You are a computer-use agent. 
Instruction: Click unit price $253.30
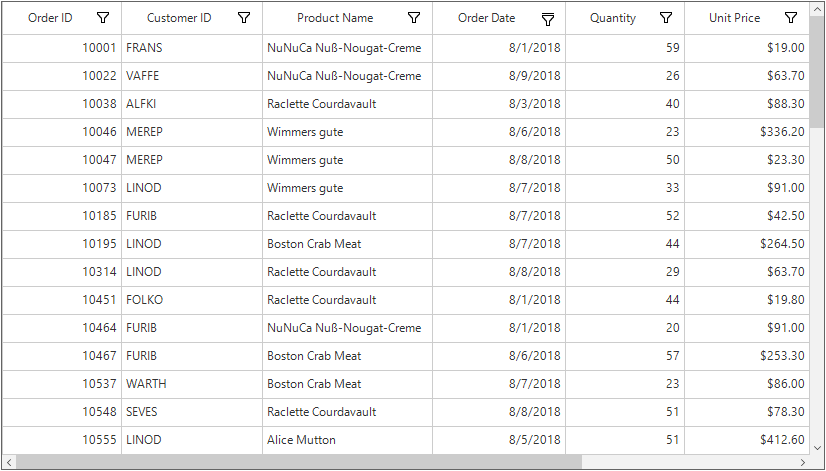(747, 356)
